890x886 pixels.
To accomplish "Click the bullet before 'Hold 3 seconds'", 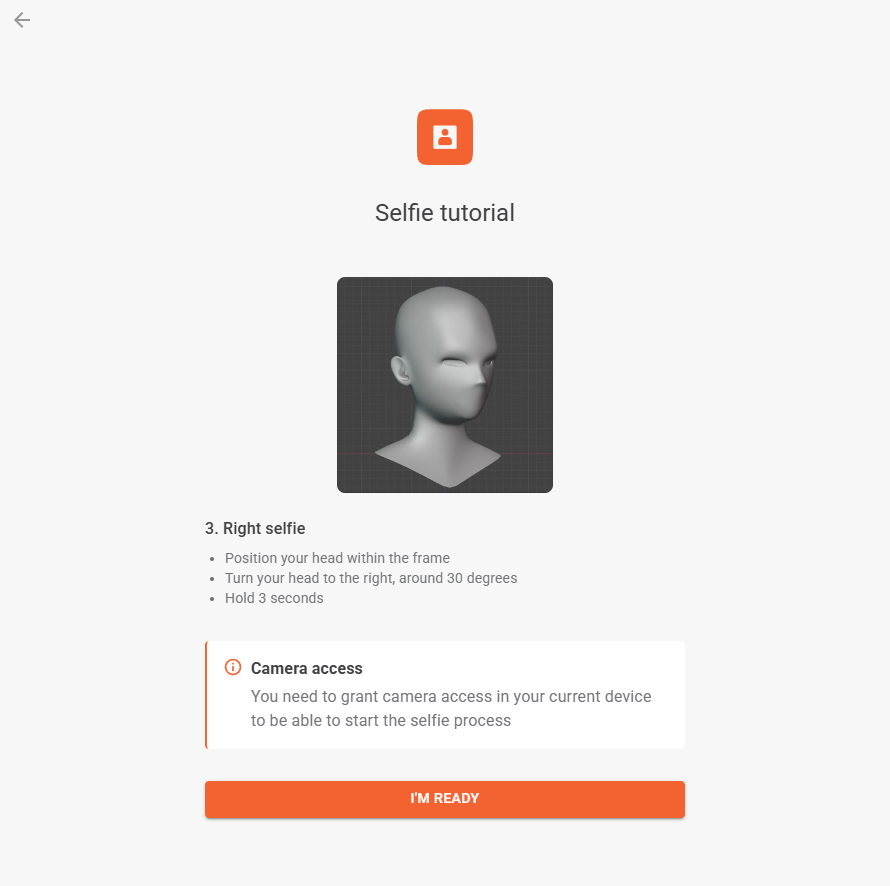I will tap(212, 599).
